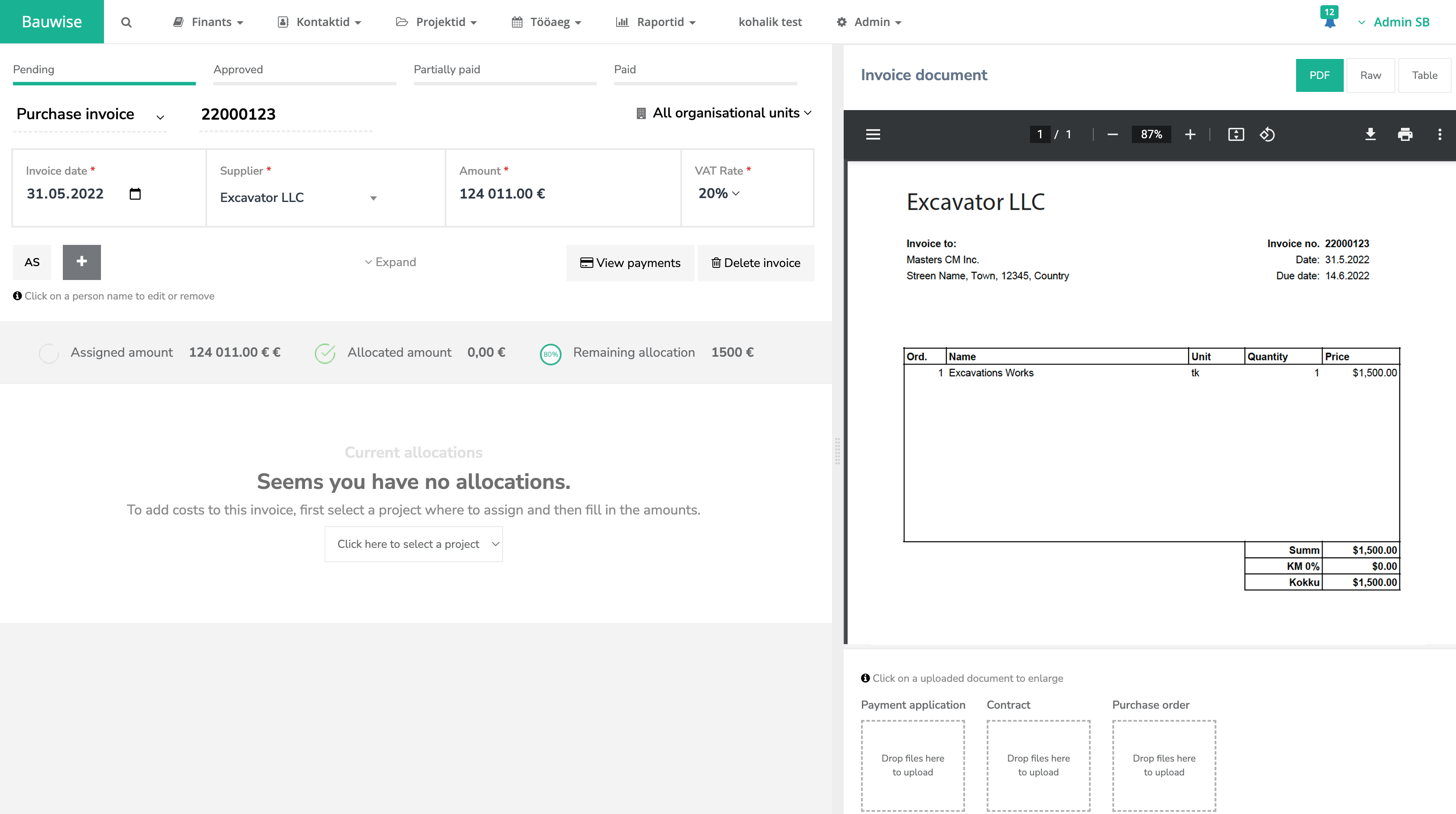This screenshot has height=814, width=1456.
Task: Click the invoice number field 22000123
Action: 238,114
